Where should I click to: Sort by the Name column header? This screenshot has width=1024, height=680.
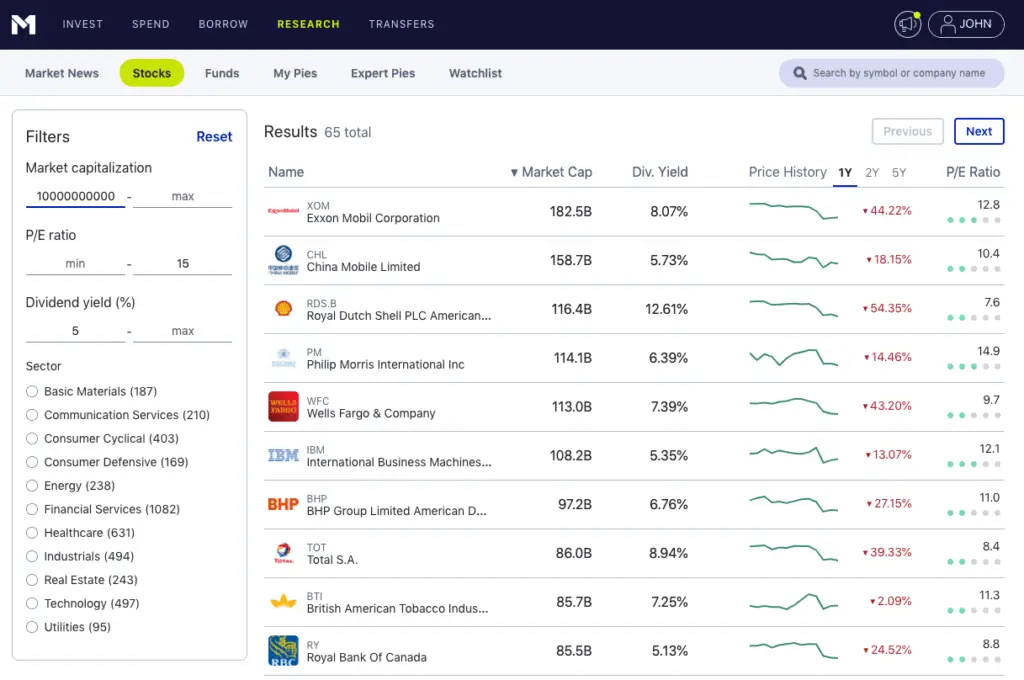click(286, 172)
